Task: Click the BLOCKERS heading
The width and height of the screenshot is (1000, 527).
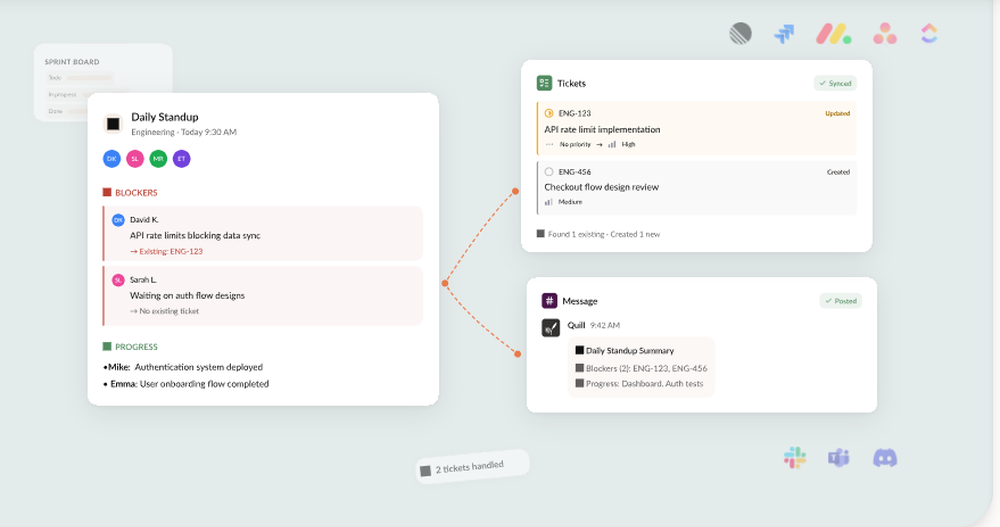Action: tap(136, 193)
